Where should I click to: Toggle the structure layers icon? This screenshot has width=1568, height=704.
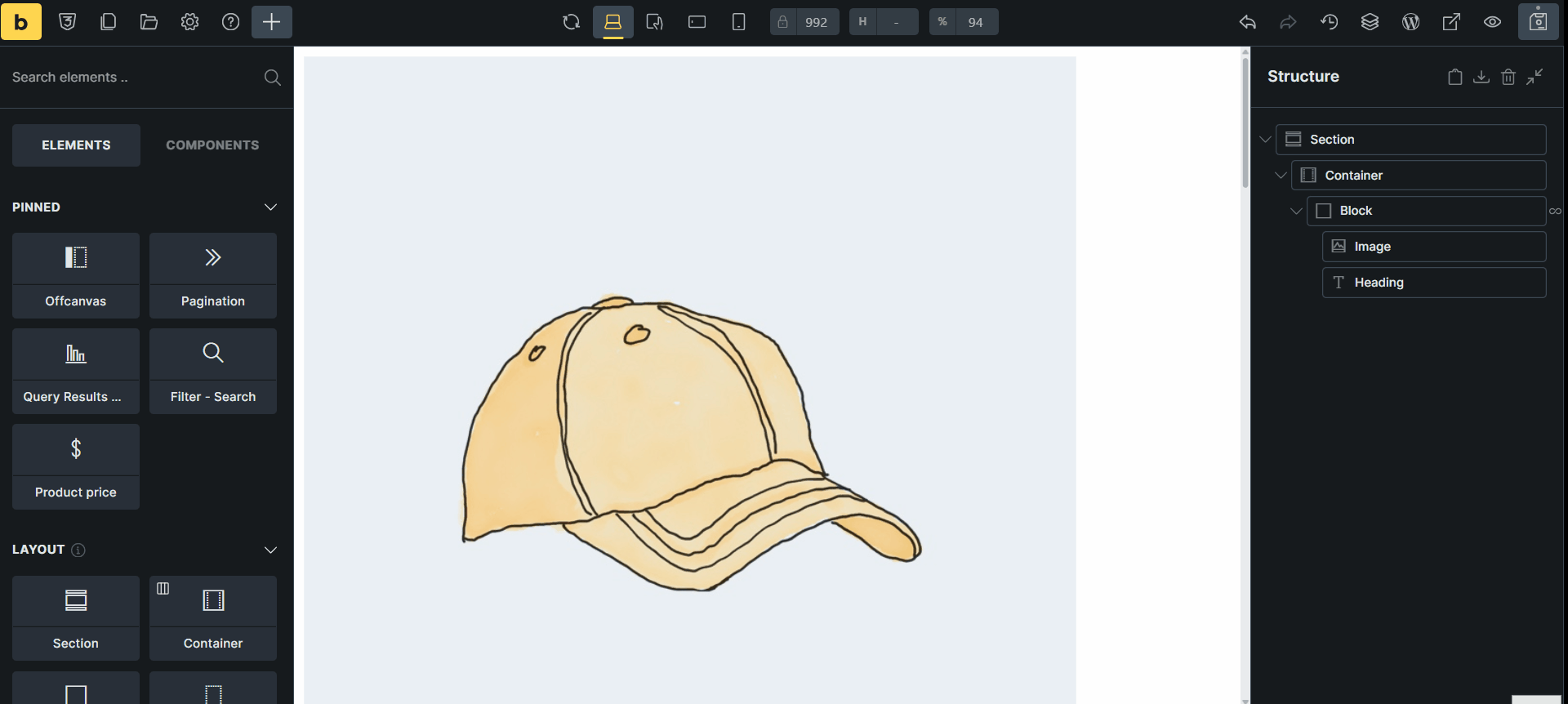click(x=1370, y=22)
